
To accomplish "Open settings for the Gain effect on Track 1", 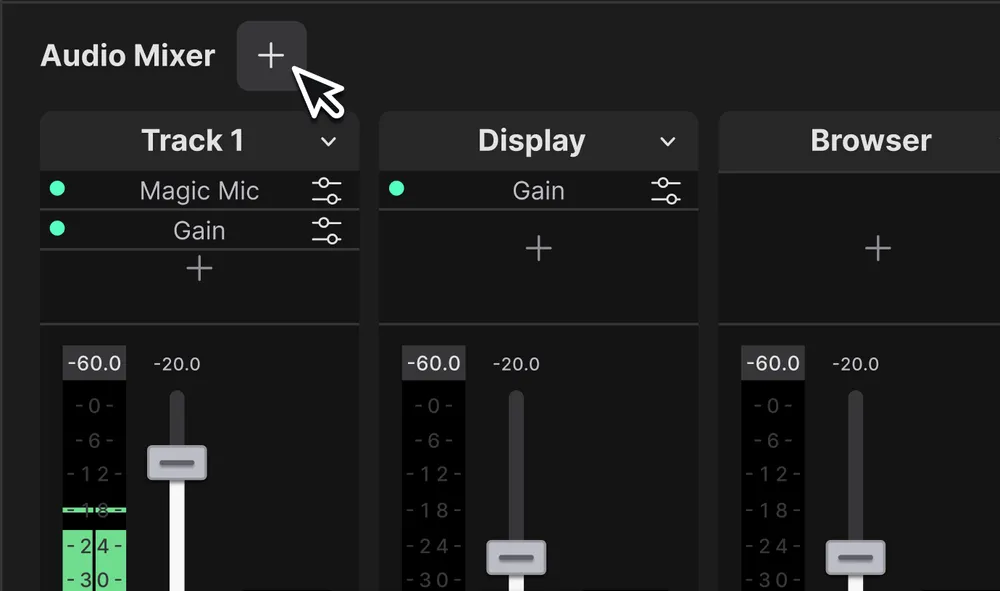I will (x=327, y=230).
